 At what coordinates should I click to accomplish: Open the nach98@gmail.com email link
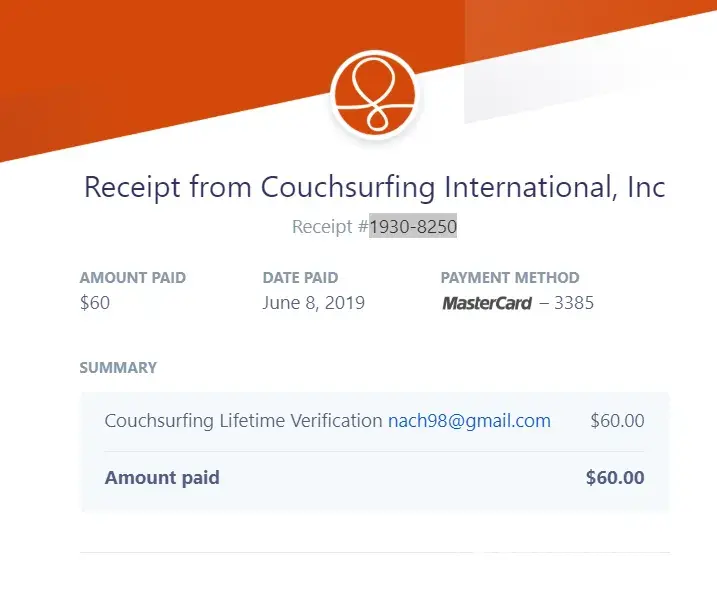(469, 421)
